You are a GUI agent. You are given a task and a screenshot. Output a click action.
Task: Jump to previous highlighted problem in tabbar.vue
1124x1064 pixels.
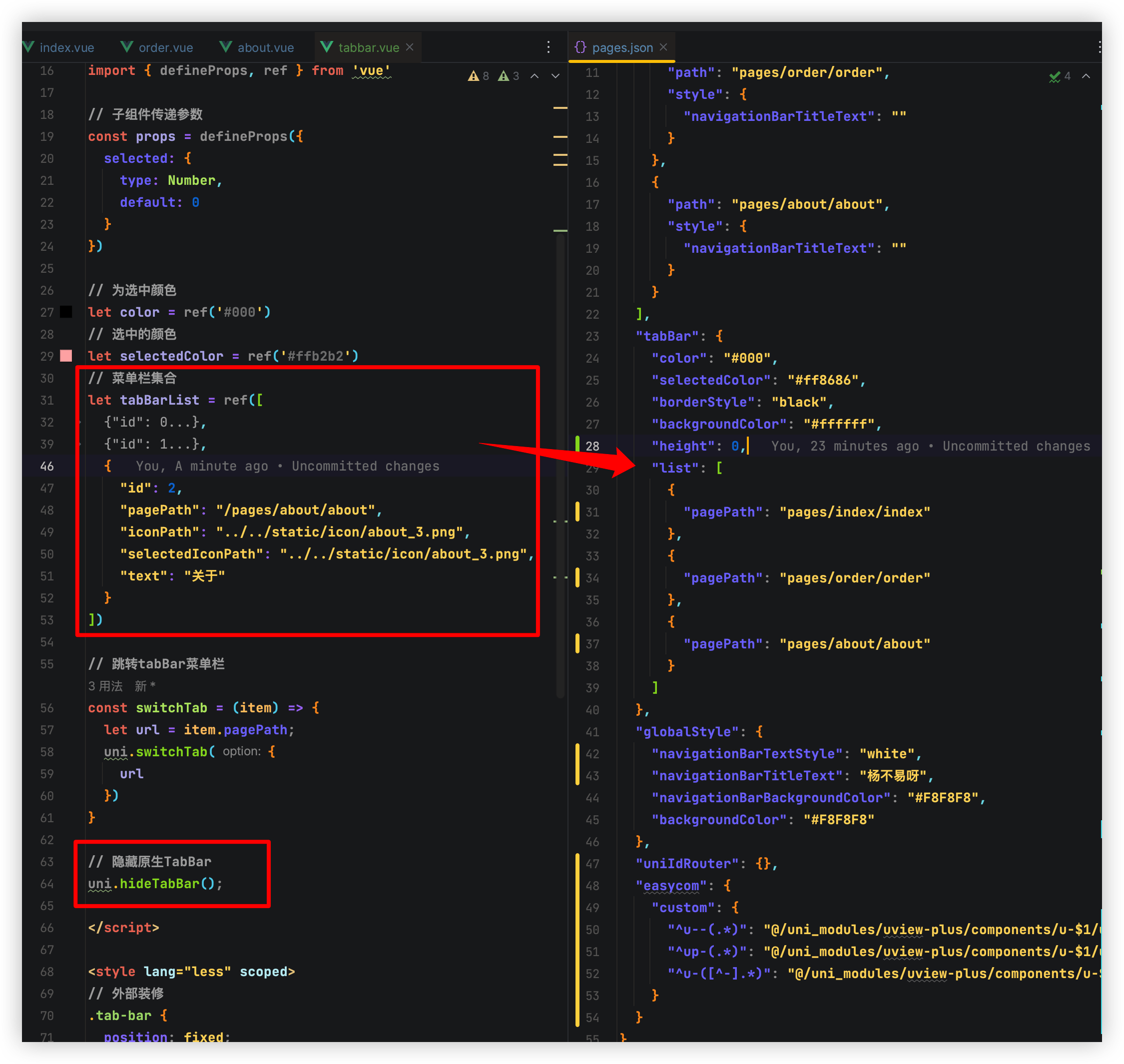(x=534, y=76)
